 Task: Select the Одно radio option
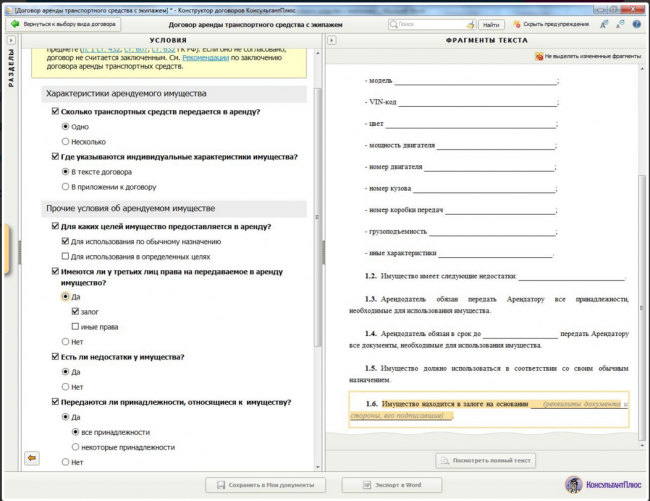pos(65,126)
